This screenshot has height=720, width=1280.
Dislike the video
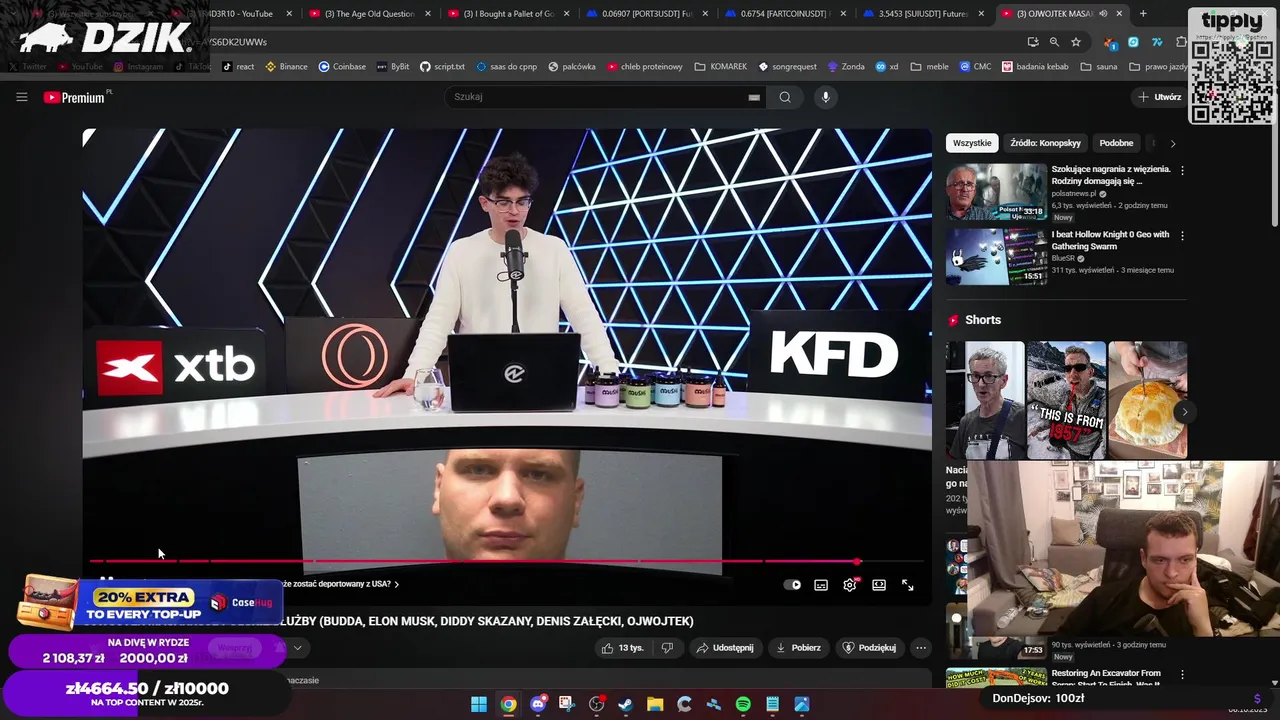click(667, 648)
